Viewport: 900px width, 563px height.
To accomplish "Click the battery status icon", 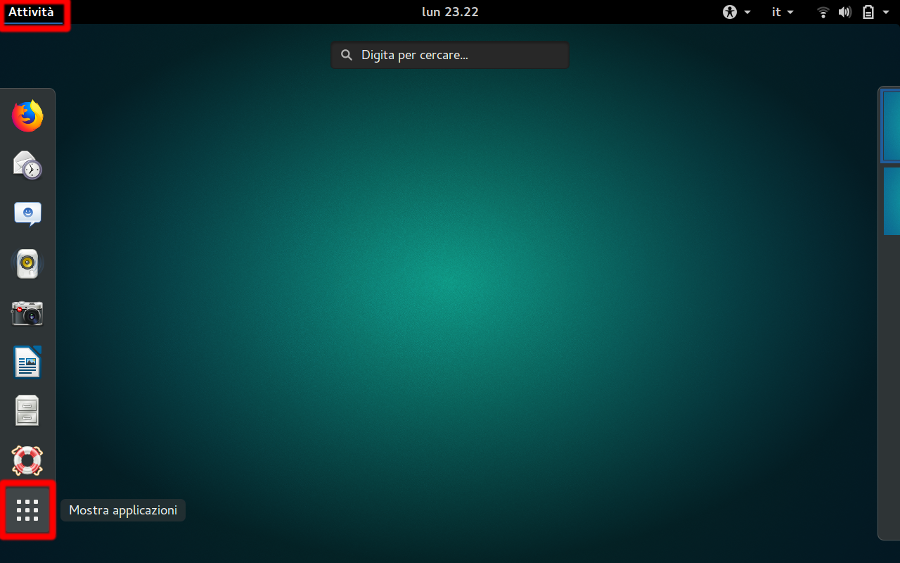I will coord(868,12).
